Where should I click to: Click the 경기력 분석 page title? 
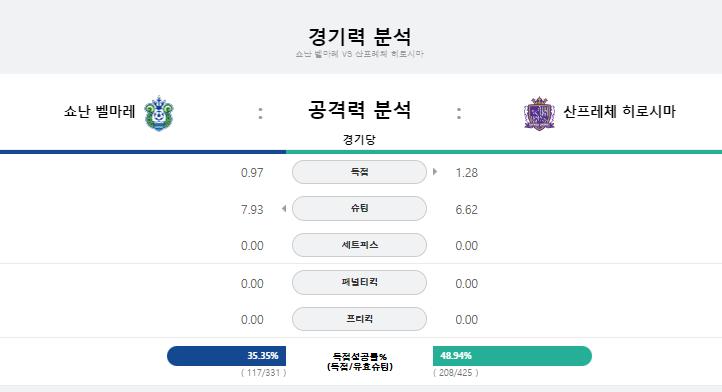(x=359, y=36)
